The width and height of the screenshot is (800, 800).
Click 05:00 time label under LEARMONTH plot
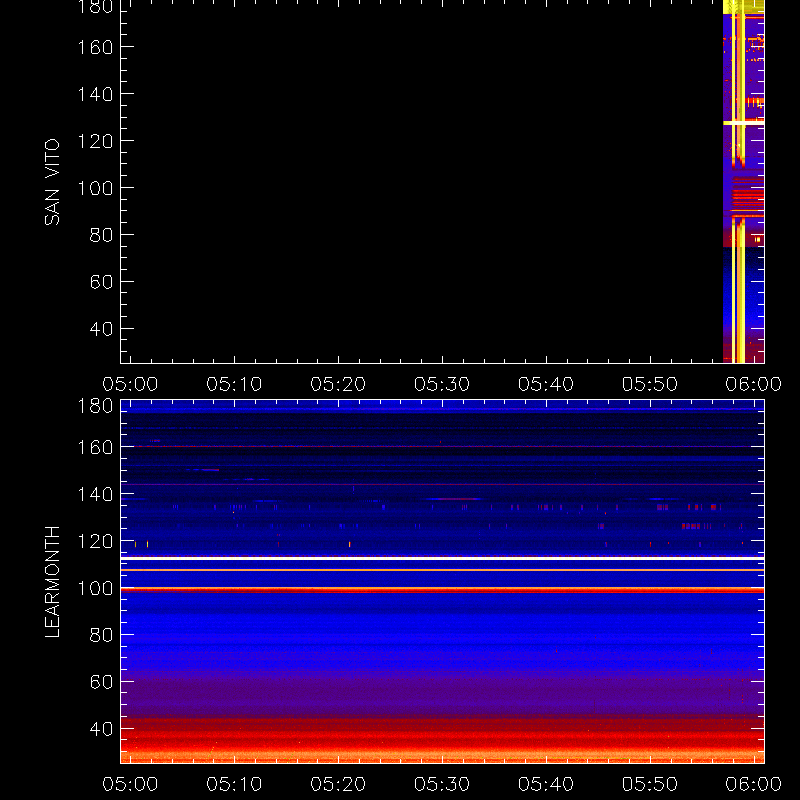point(130,784)
